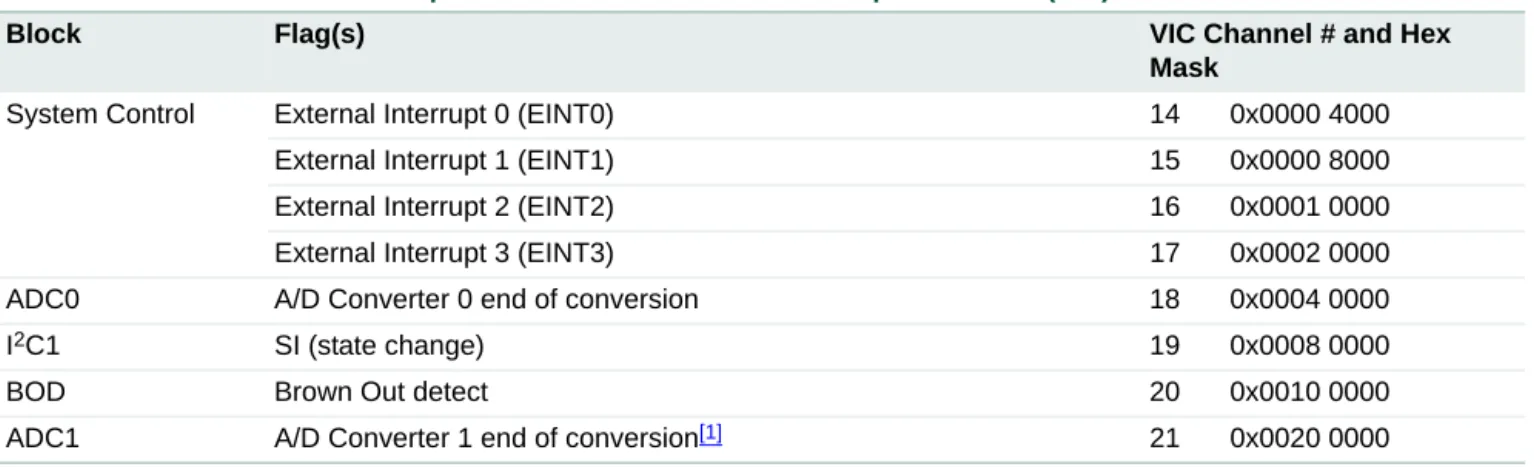The image size is (1534, 467).
Task: Select 'SI (state change)' flag text
Action: (379, 345)
